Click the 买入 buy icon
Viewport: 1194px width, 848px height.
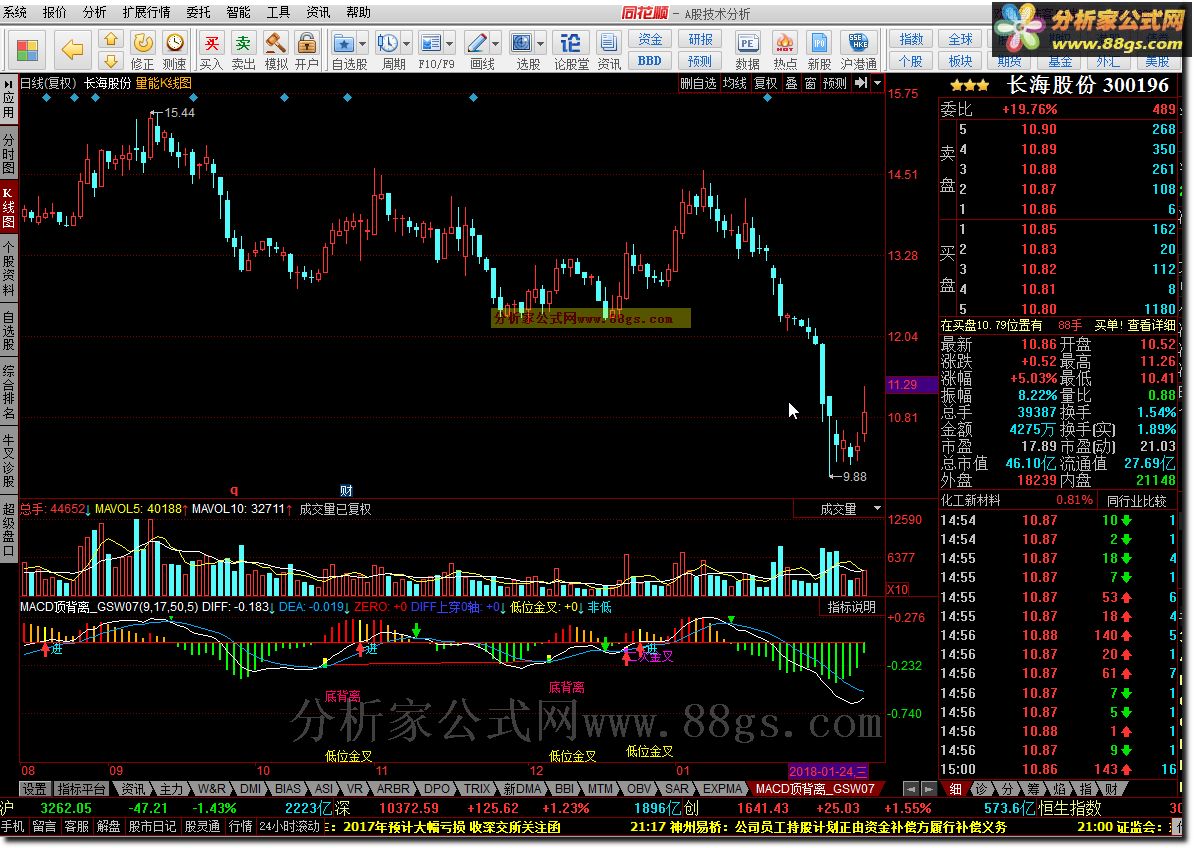pyautogui.click(x=211, y=50)
